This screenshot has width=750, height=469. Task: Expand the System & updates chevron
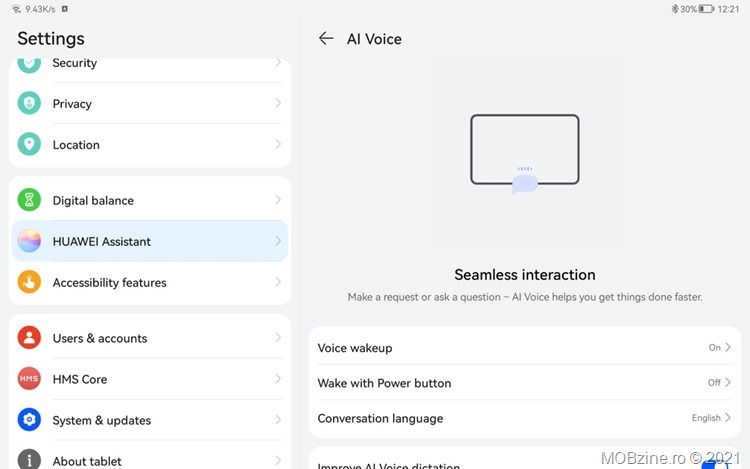click(278, 420)
